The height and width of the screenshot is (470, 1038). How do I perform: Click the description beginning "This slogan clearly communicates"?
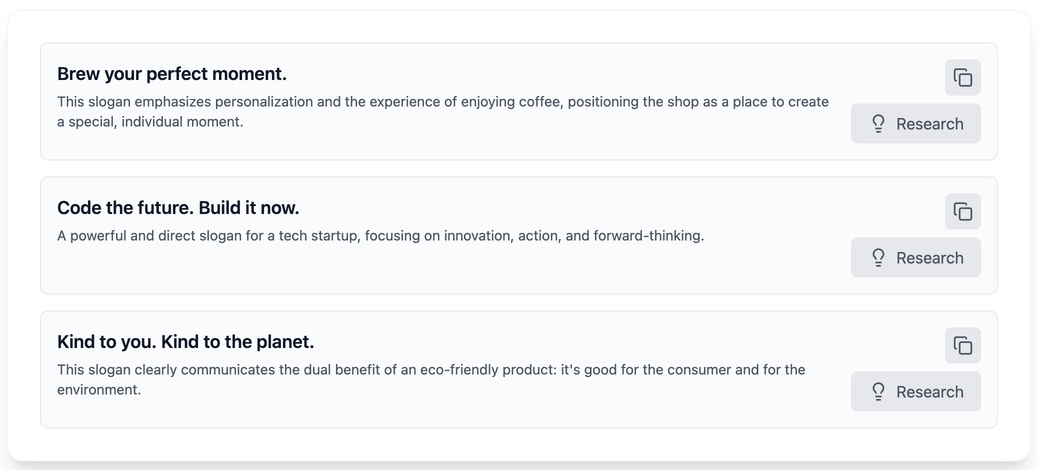pyautogui.click(x=431, y=379)
